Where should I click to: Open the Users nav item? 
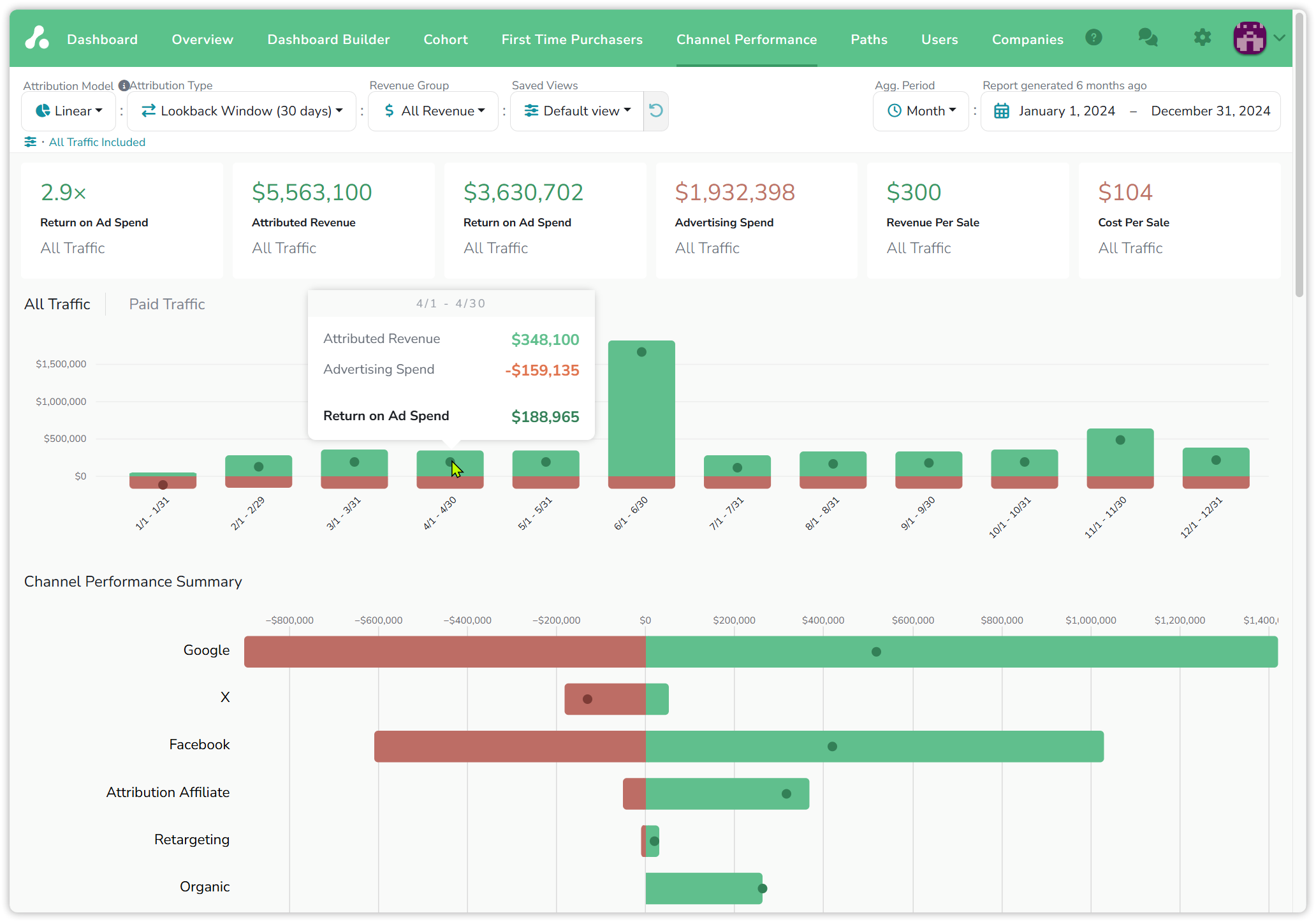tap(939, 40)
